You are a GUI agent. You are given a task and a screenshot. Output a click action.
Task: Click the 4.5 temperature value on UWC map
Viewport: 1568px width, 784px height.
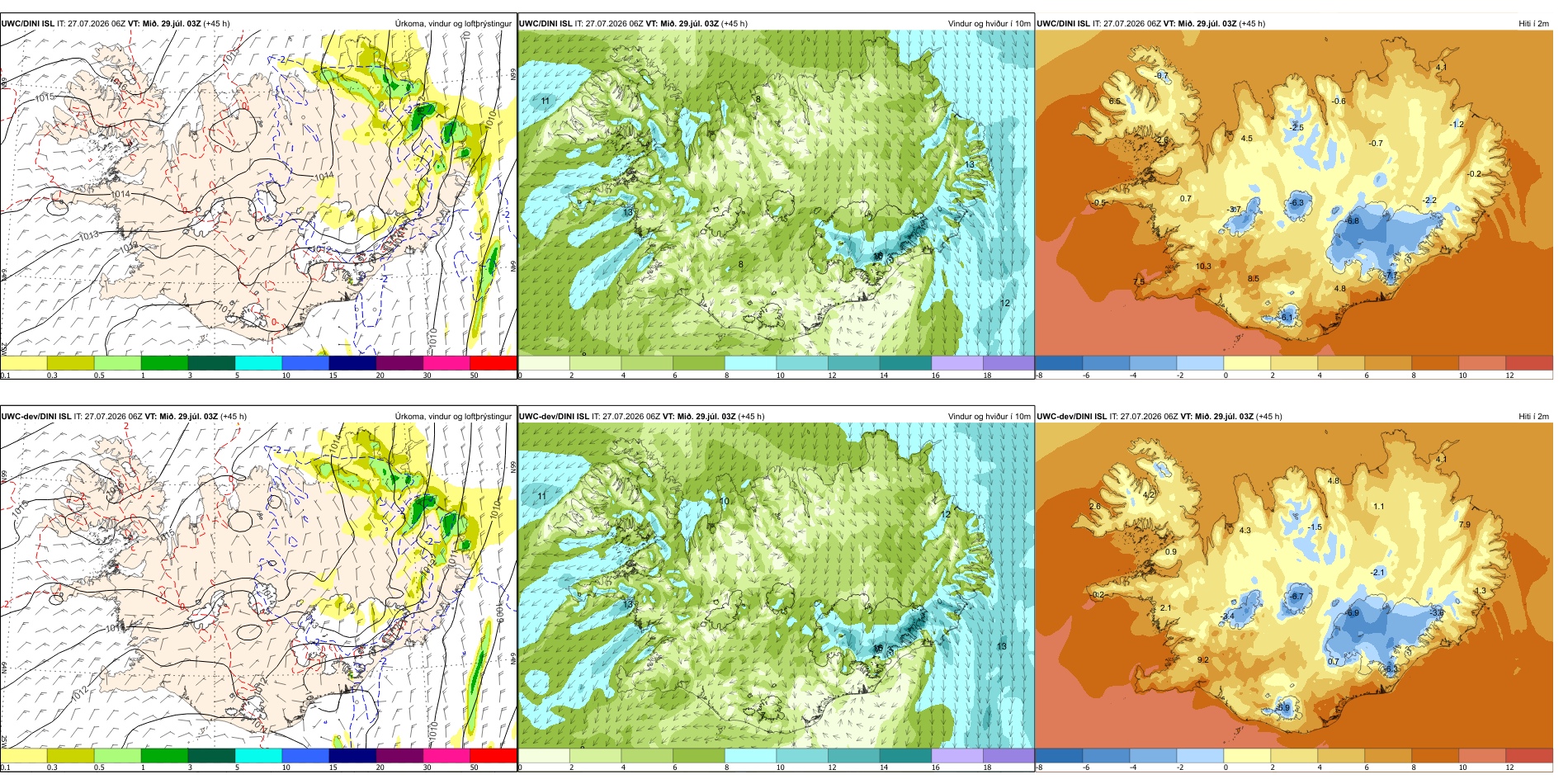coord(1247,139)
